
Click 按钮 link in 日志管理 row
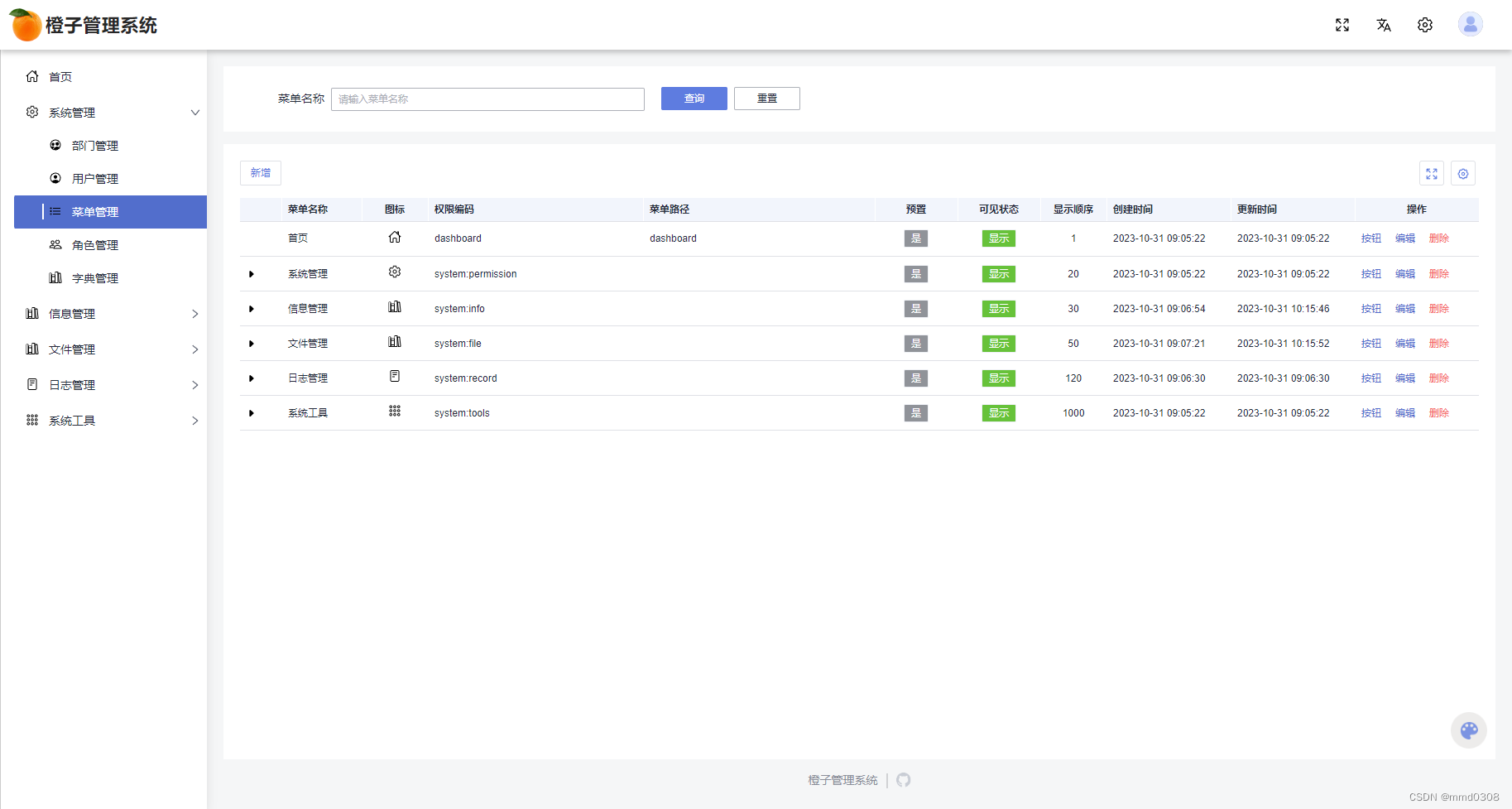point(1371,378)
